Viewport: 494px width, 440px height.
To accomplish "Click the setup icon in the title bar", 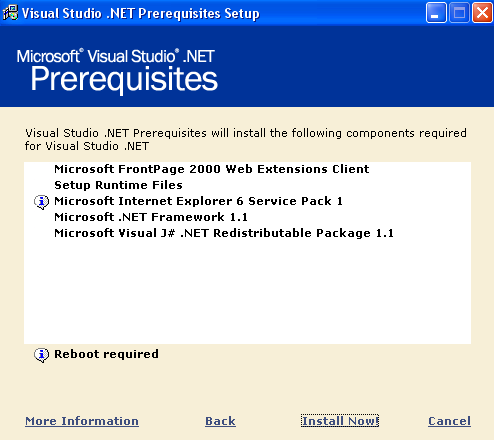I will (10, 13).
